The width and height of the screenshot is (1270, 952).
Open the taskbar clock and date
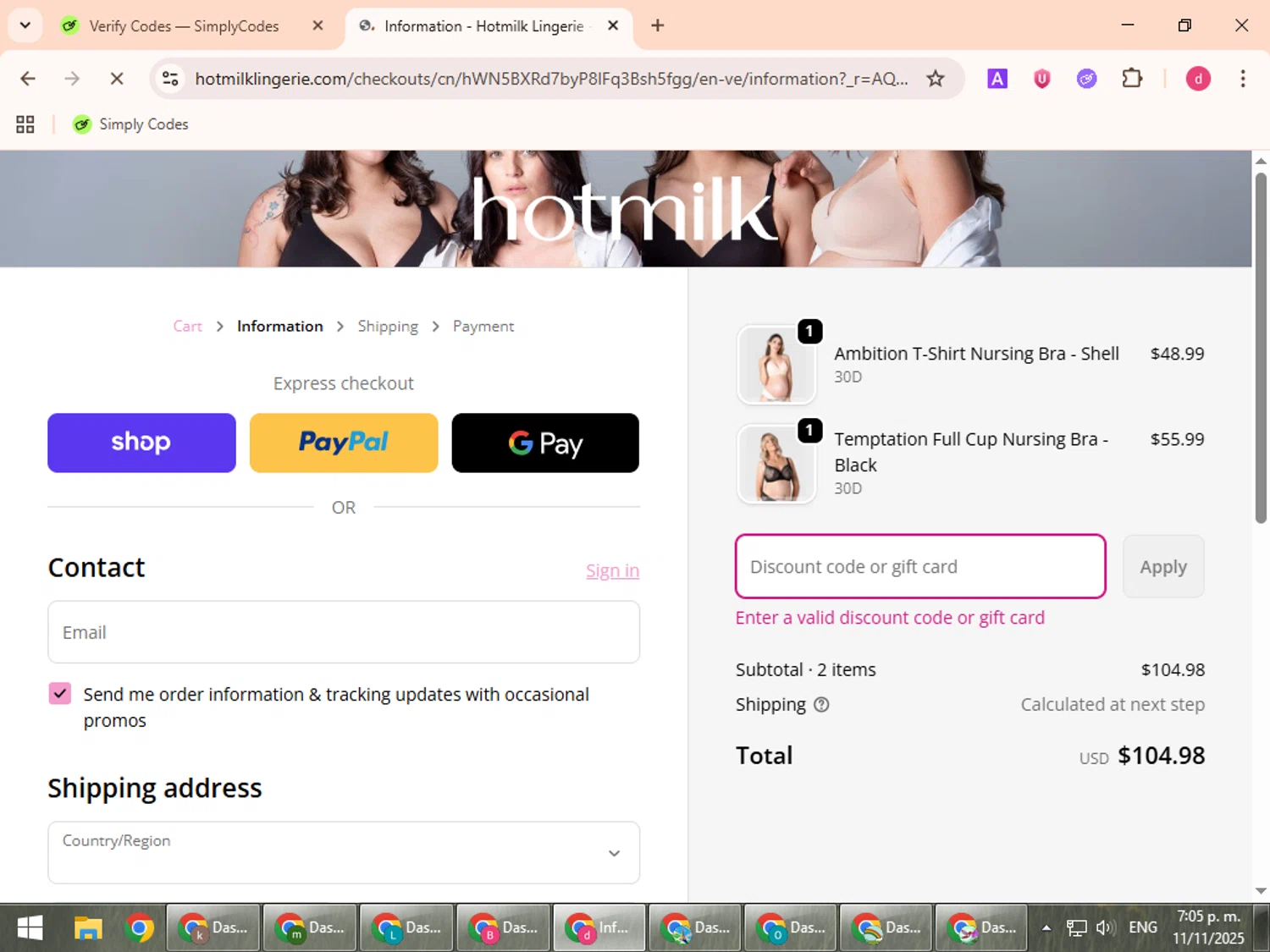1208,927
